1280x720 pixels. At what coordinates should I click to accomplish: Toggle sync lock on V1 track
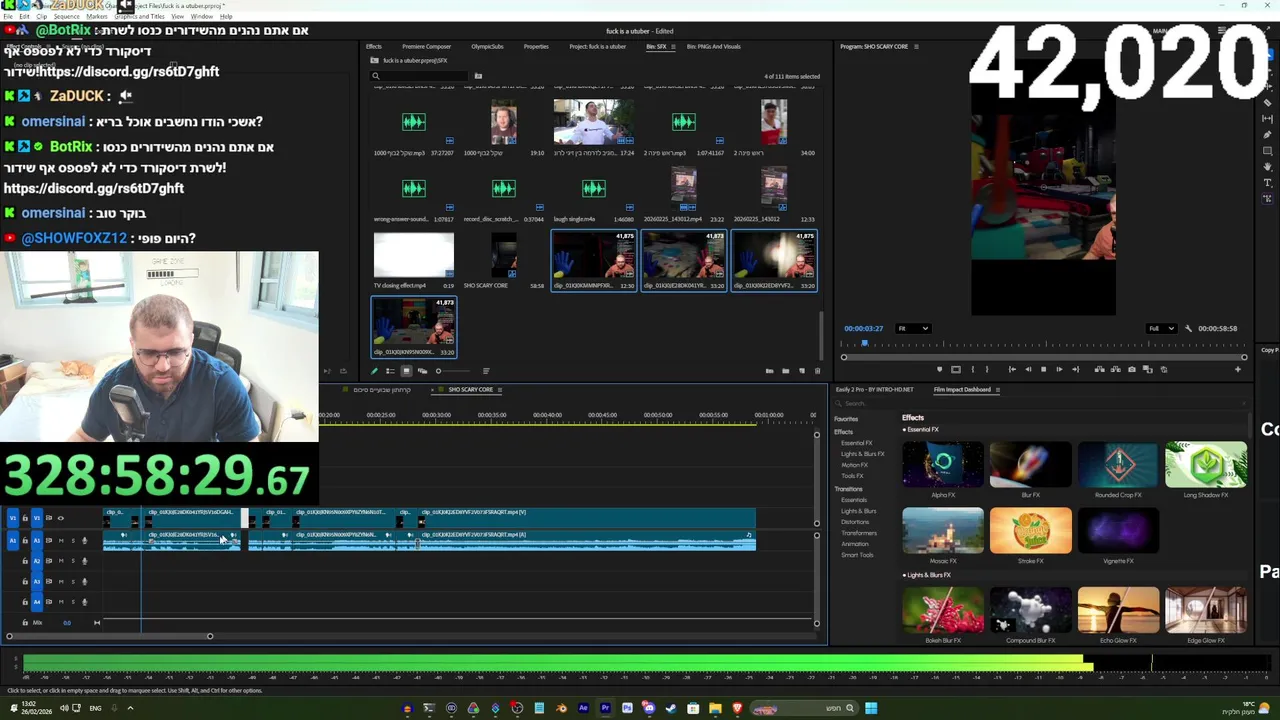49,518
